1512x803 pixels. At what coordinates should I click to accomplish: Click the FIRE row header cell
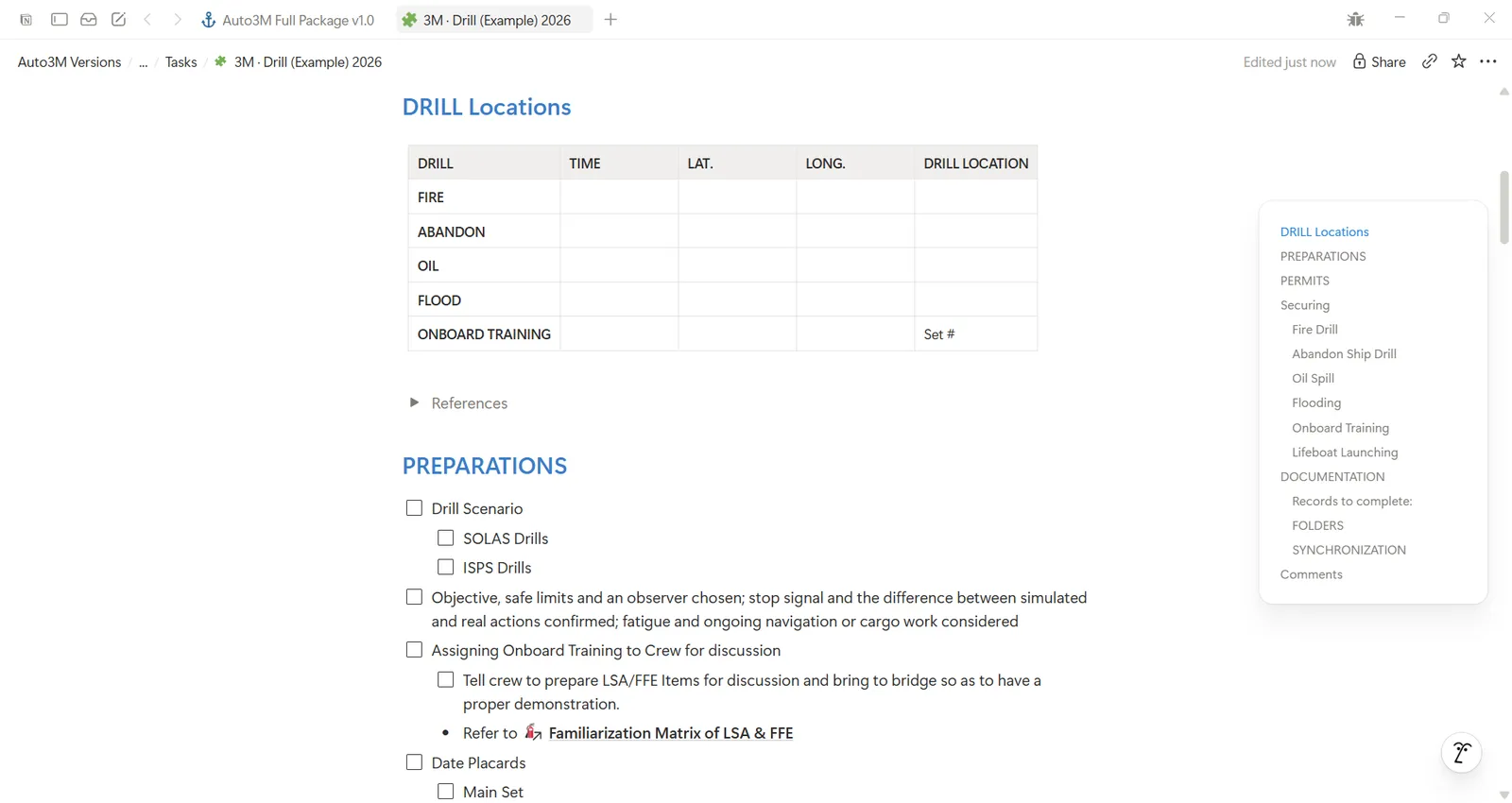click(x=484, y=197)
